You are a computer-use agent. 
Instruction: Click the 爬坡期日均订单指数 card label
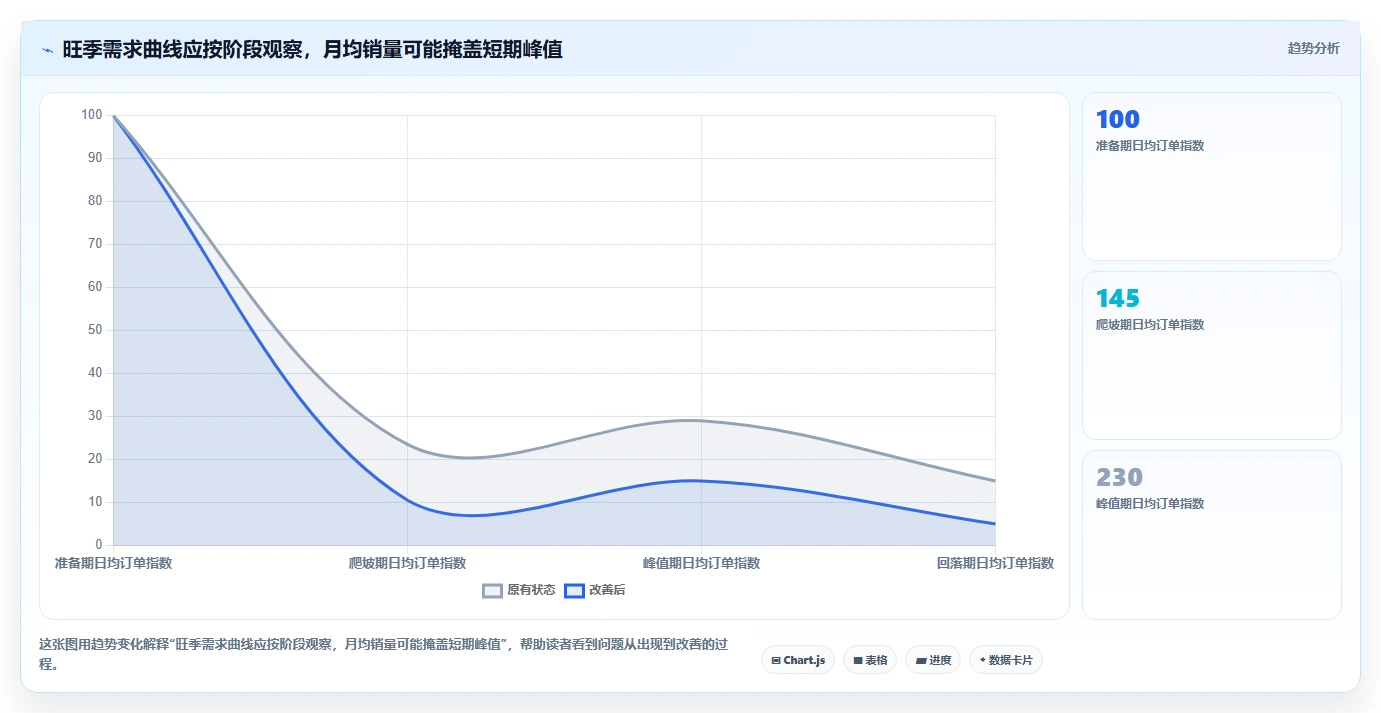(x=1150, y=325)
